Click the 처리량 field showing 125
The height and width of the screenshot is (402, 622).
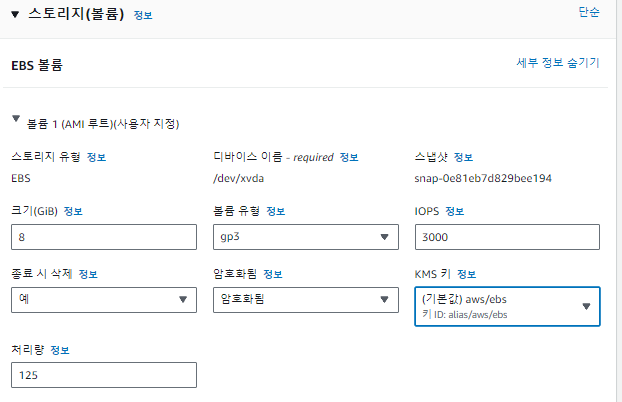(104, 375)
